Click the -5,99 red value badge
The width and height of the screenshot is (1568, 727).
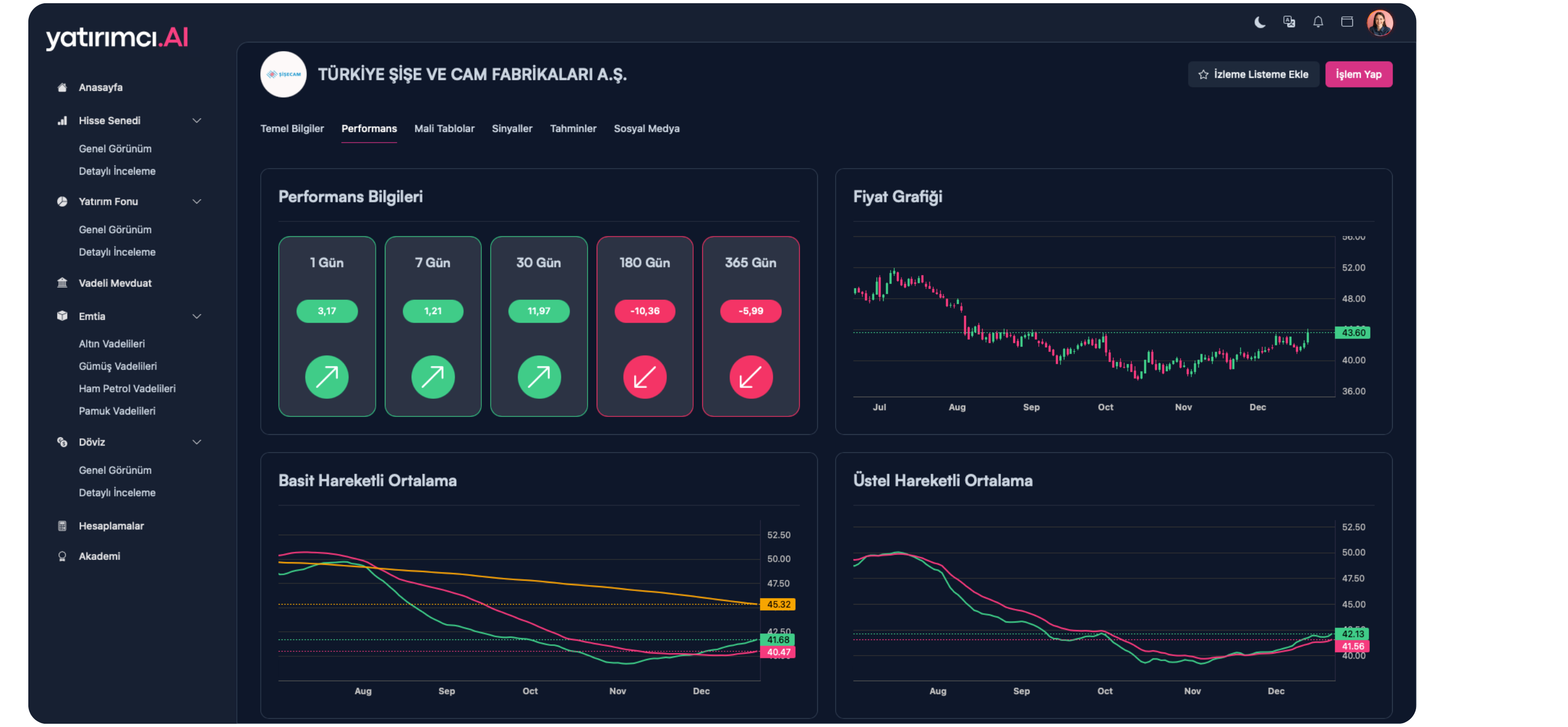pos(751,311)
